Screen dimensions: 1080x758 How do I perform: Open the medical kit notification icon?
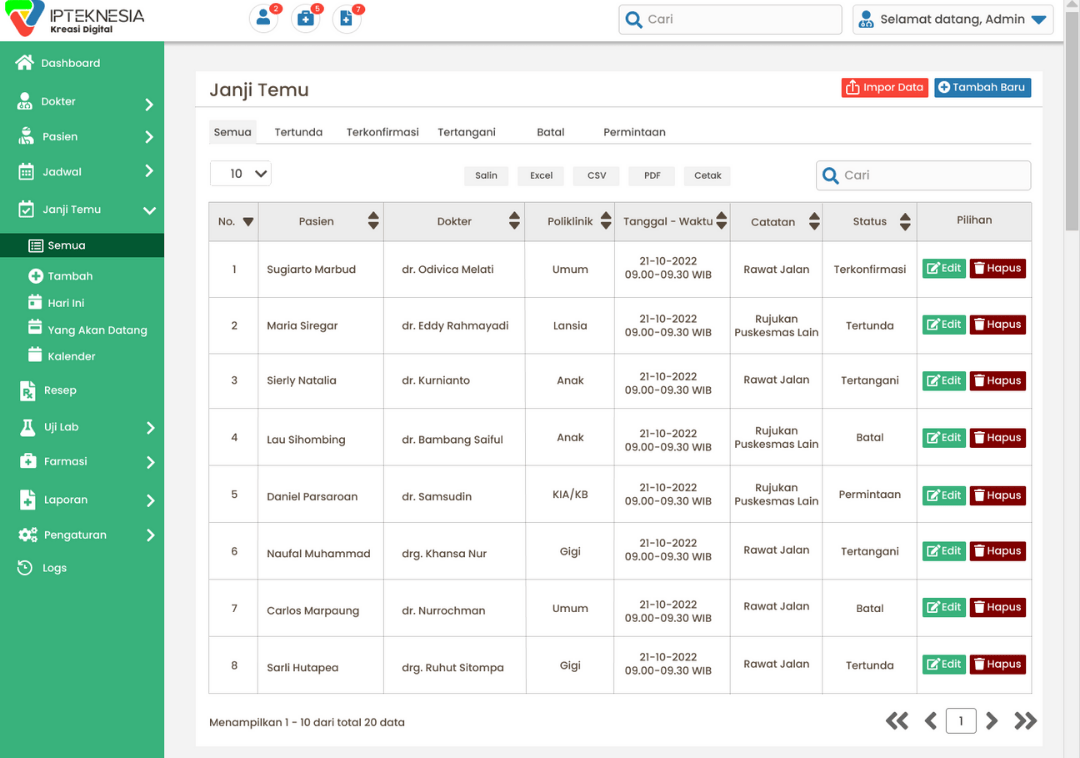pos(304,18)
